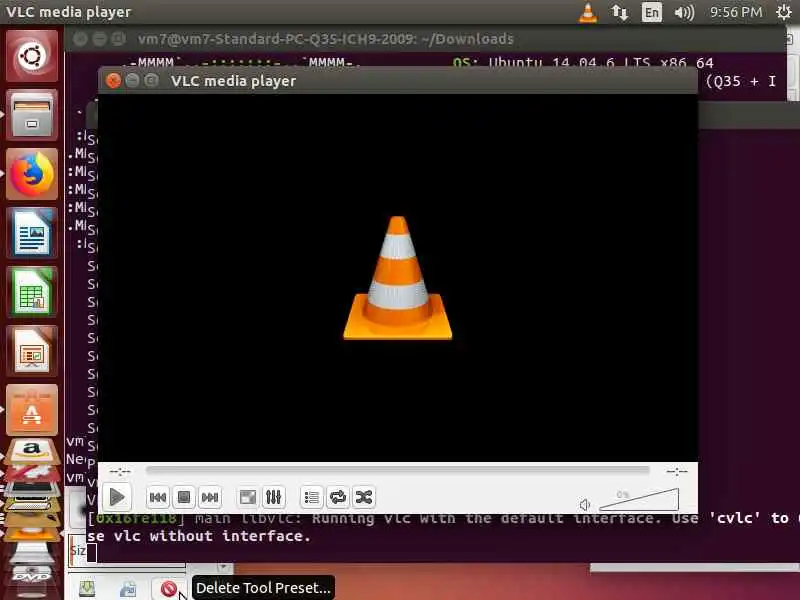Viewport: 800px width, 600px height.
Task: Mute audio using VLC speaker icon
Action: pos(585,505)
